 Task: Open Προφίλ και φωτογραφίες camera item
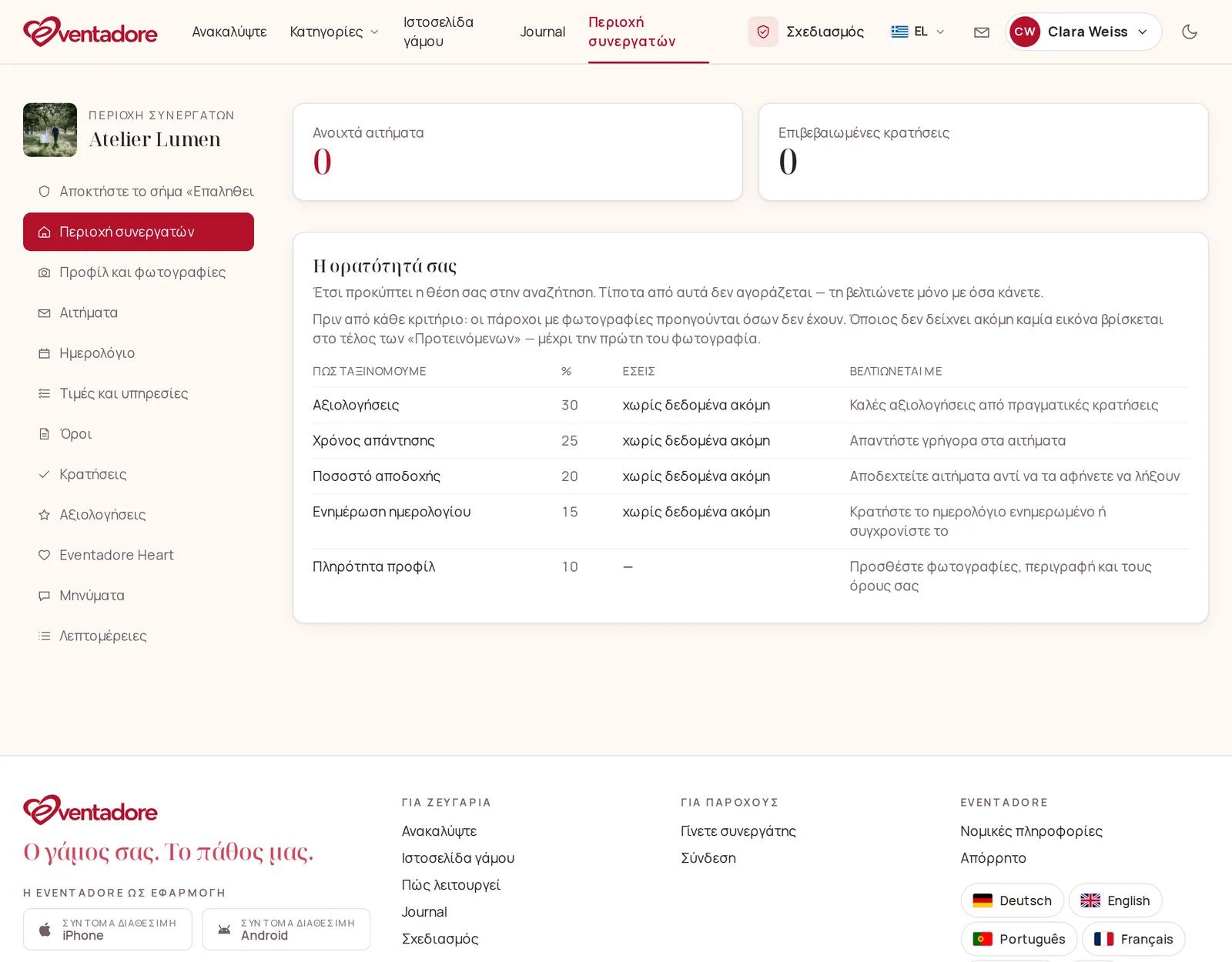tap(139, 272)
